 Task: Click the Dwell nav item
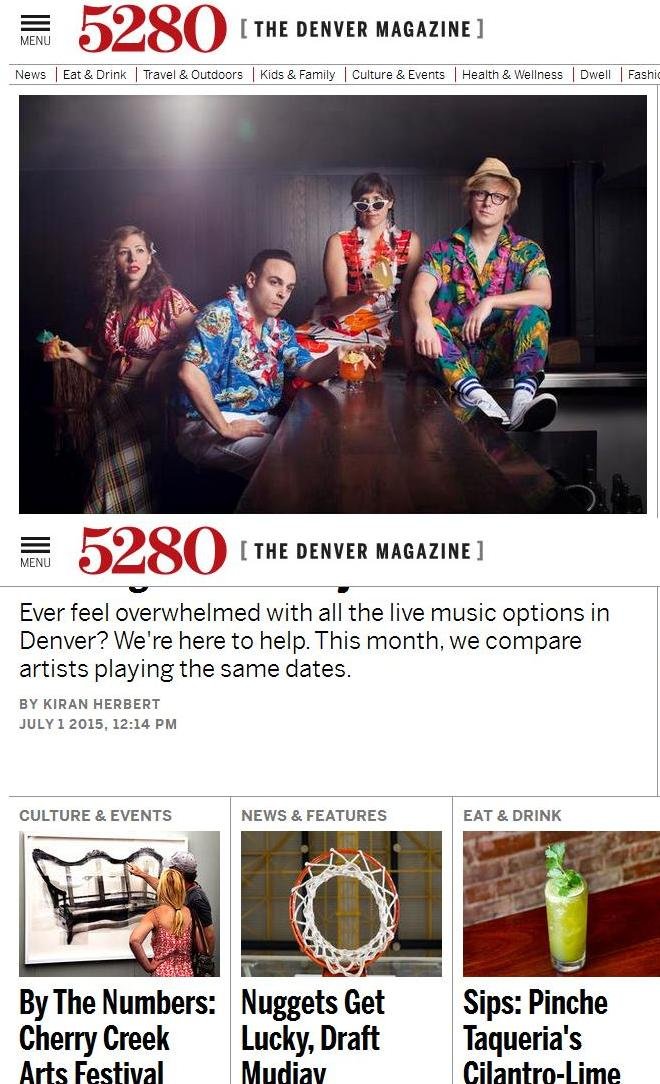click(x=595, y=75)
